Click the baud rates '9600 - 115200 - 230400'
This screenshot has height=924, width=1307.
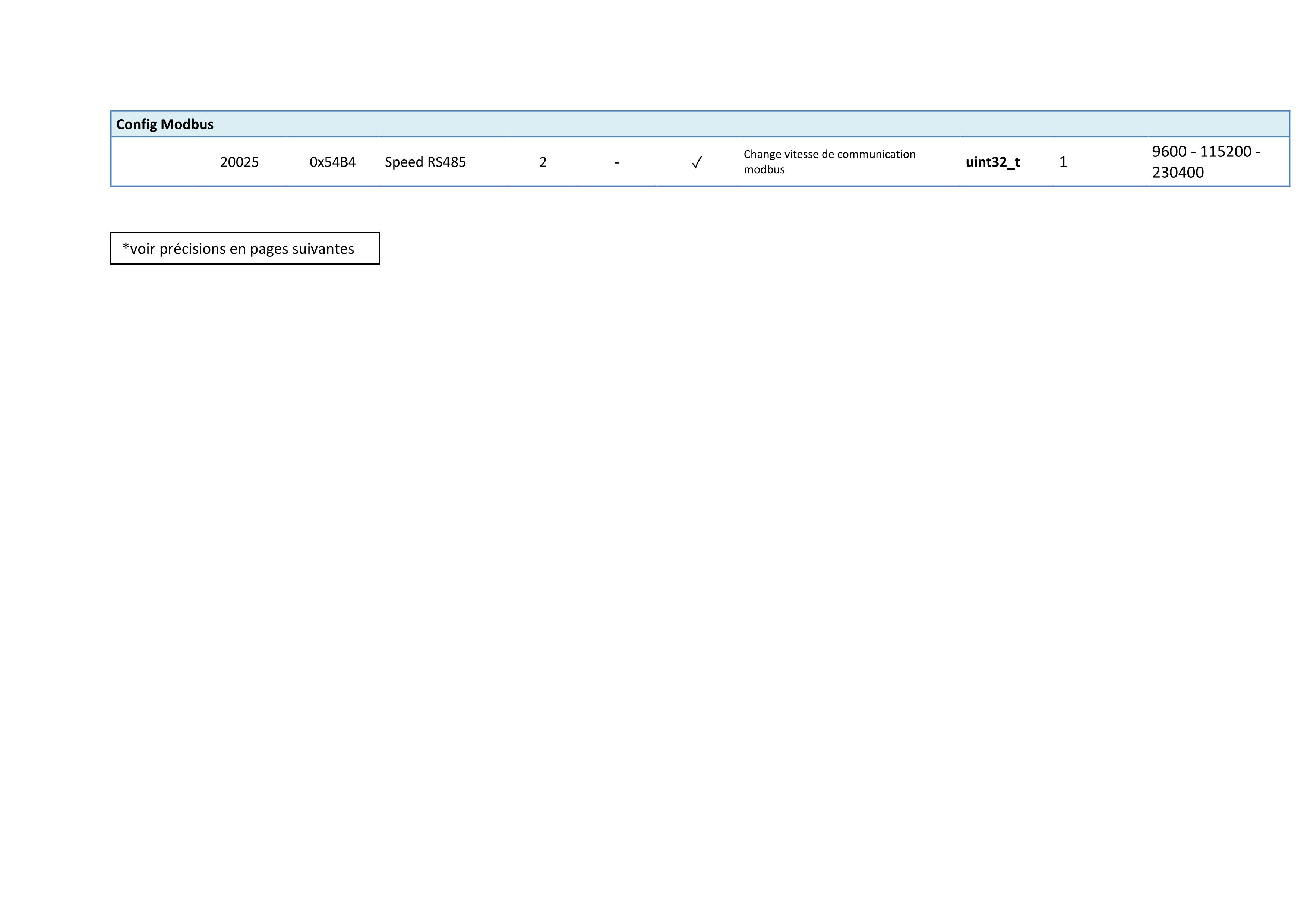click(1206, 162)
